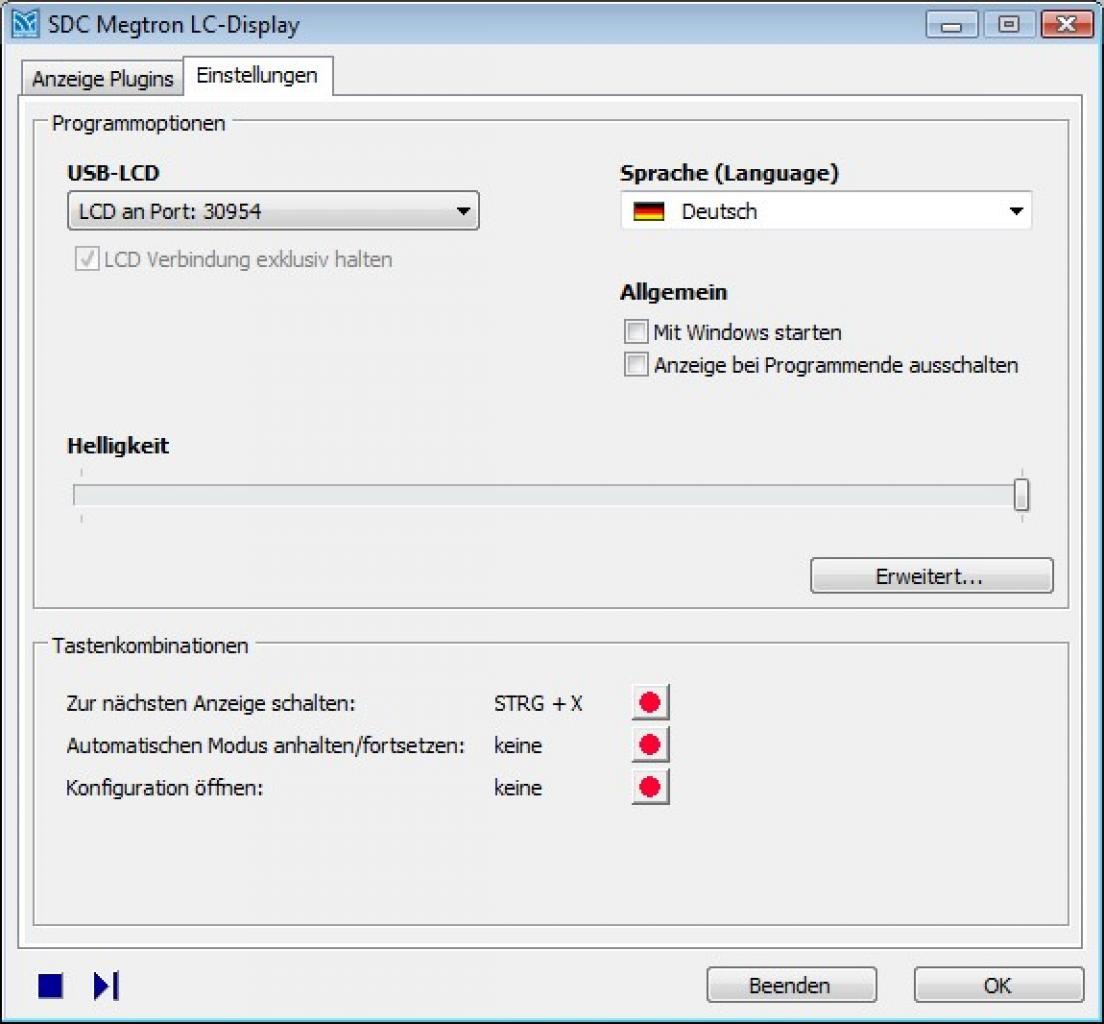Open the USB-LCD port dropdown

[273, 211]
